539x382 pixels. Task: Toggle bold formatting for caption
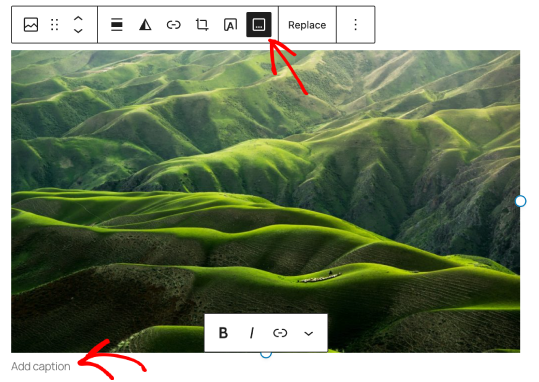coord(223,333)
